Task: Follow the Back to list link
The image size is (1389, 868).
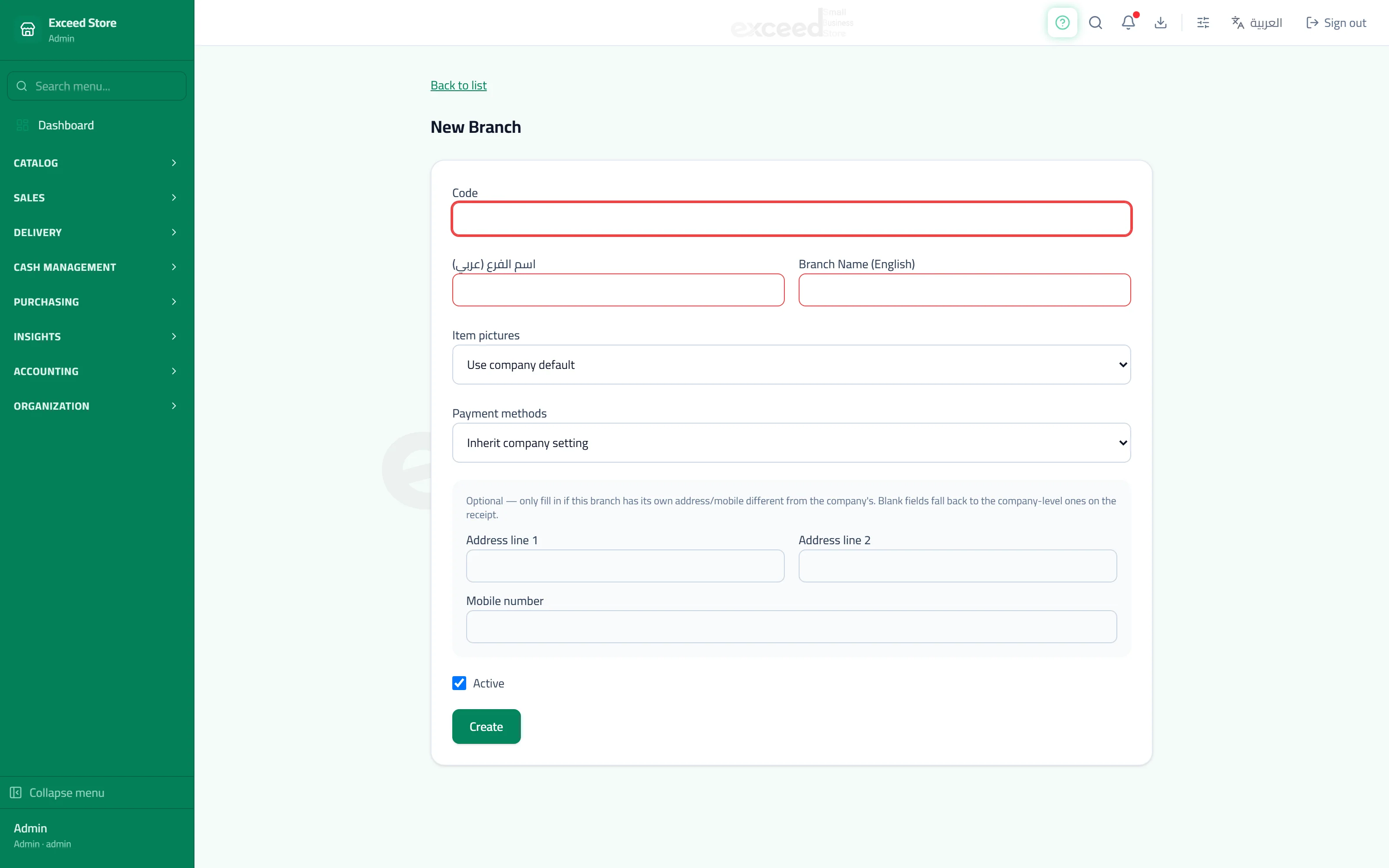Action: 458,85
